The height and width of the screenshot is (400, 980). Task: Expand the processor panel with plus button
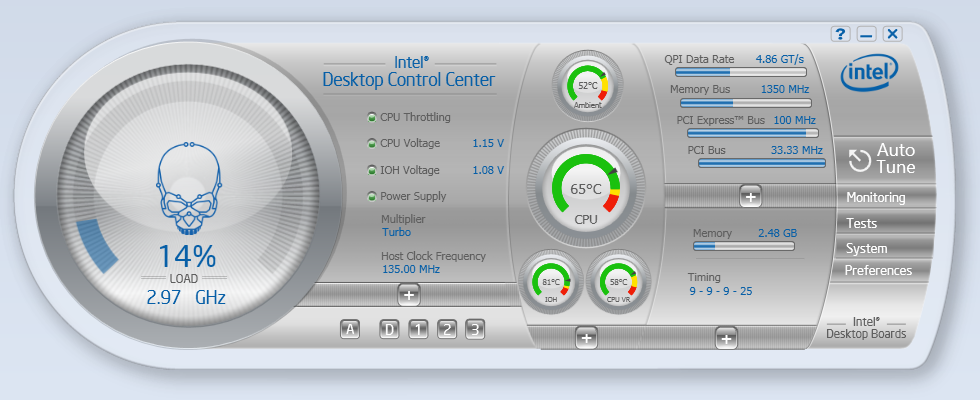click(409, 294)
